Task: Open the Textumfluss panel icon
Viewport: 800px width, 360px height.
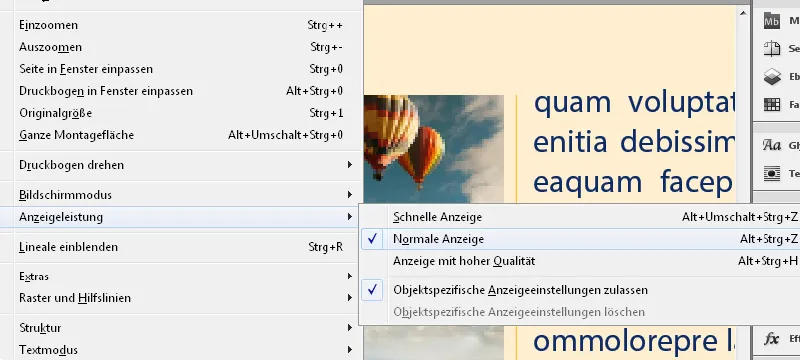Action: tap(771, 173)
